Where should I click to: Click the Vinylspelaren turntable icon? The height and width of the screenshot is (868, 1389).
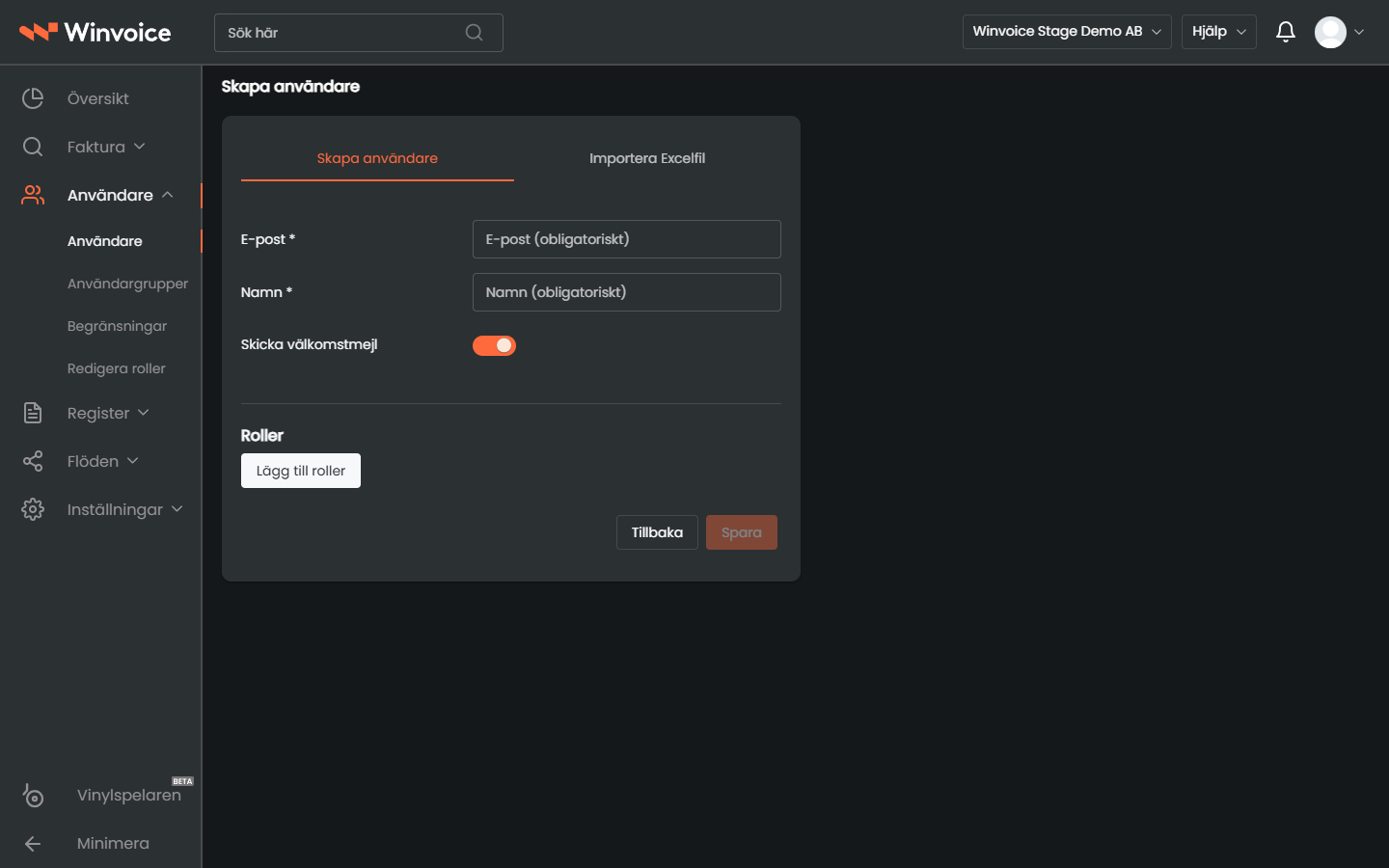pos(33,795)
